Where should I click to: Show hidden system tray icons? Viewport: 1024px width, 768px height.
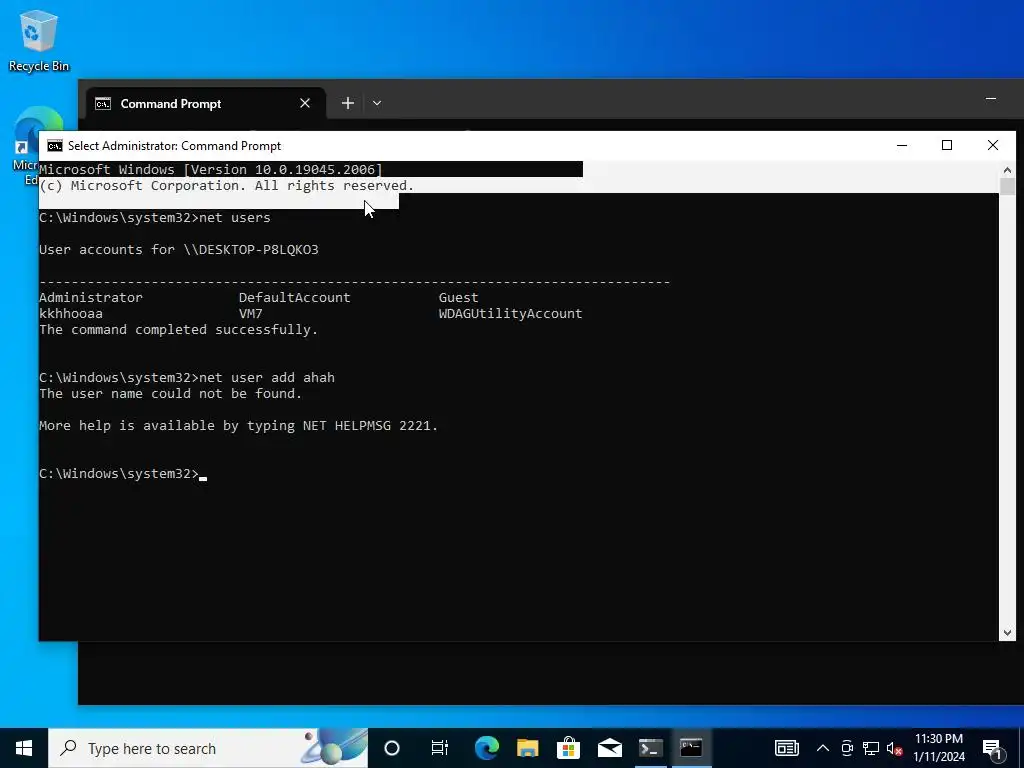click(x=823, y=748)
